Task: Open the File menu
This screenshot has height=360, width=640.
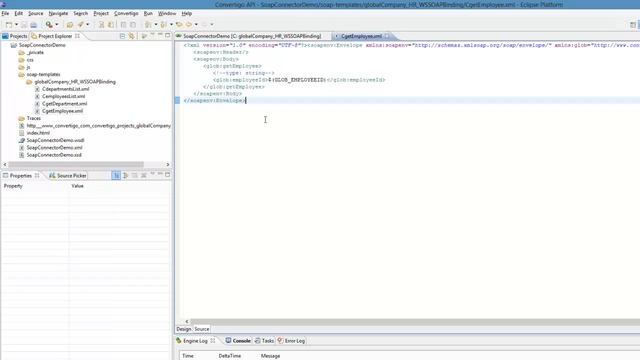Action: tap(5, 13)
